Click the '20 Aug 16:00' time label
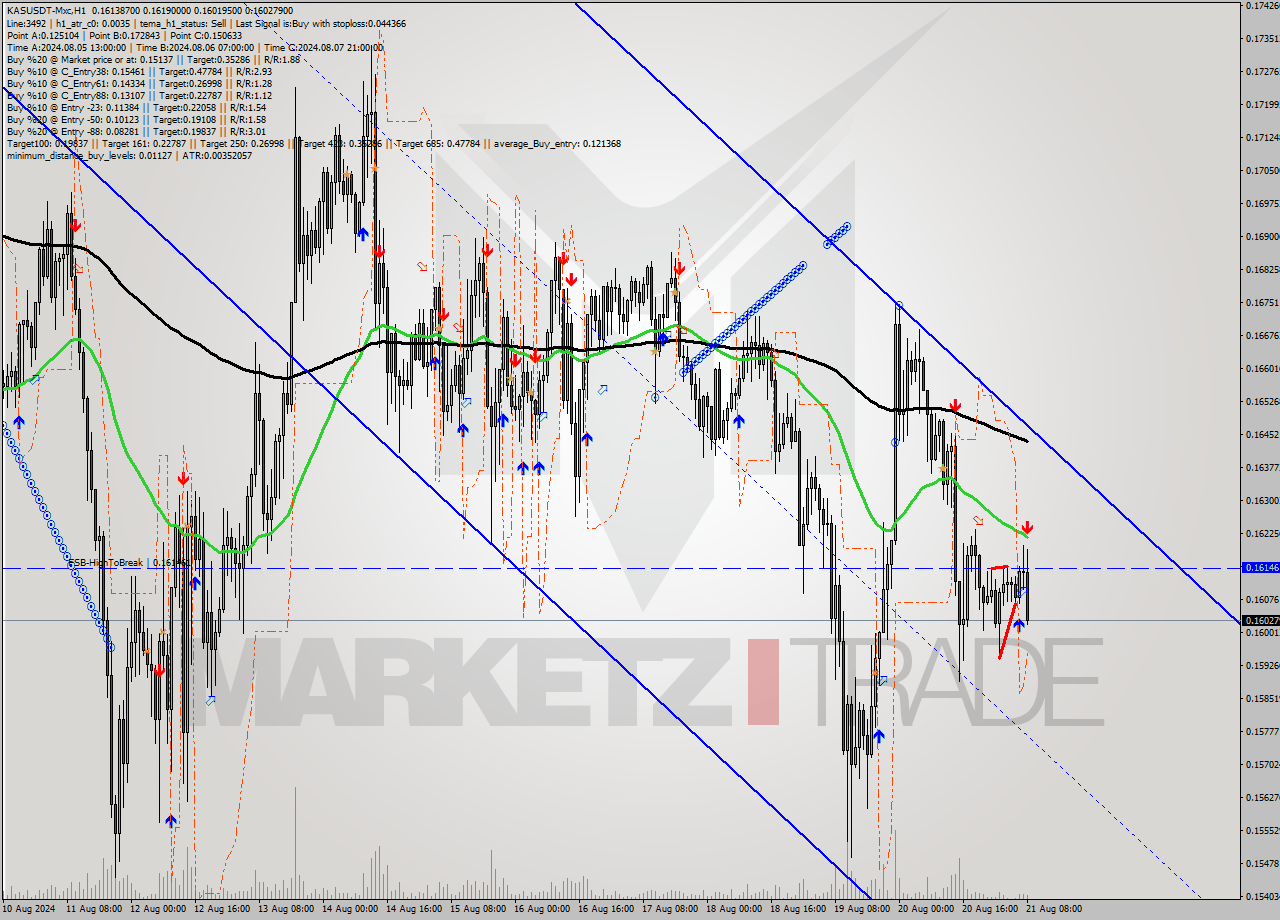1280x920 pixels. [x=990, y=909]
